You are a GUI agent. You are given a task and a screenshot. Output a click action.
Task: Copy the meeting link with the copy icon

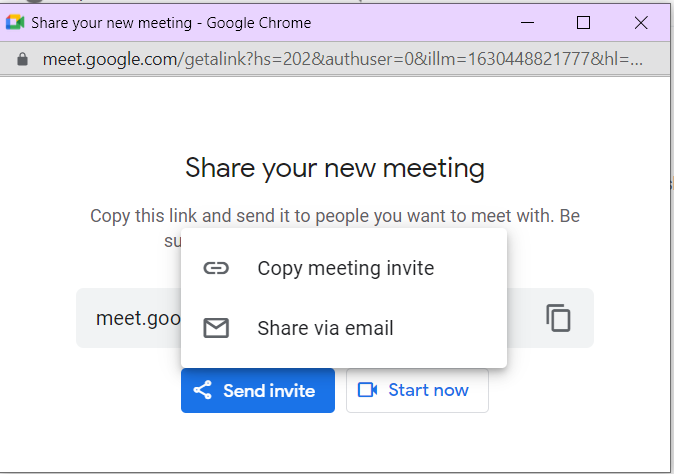(558, 318)
